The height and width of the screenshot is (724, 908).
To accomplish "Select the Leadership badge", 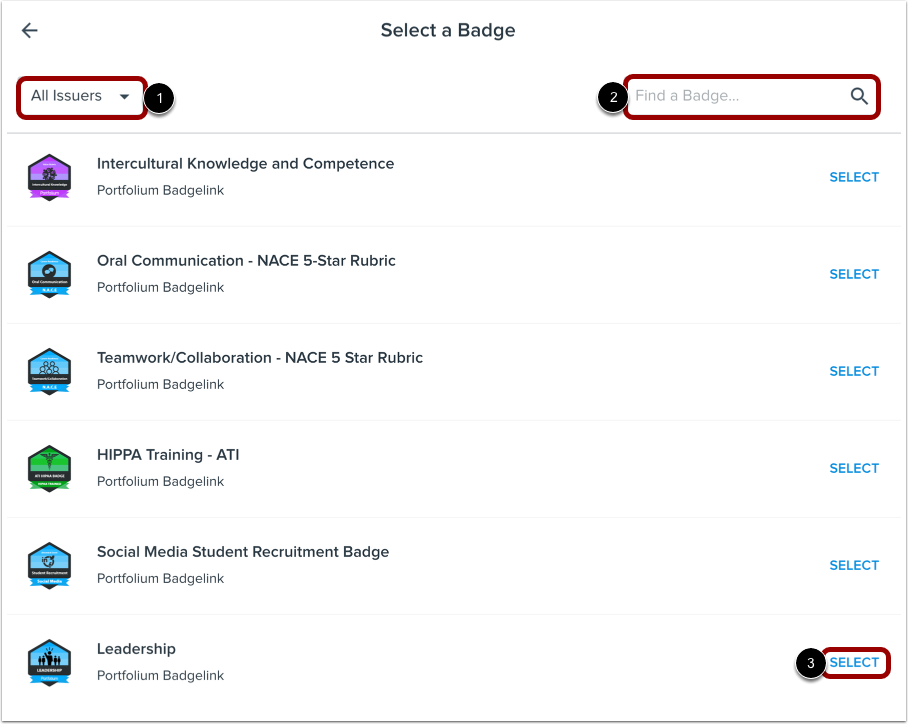I will click(x=854, y=662).
